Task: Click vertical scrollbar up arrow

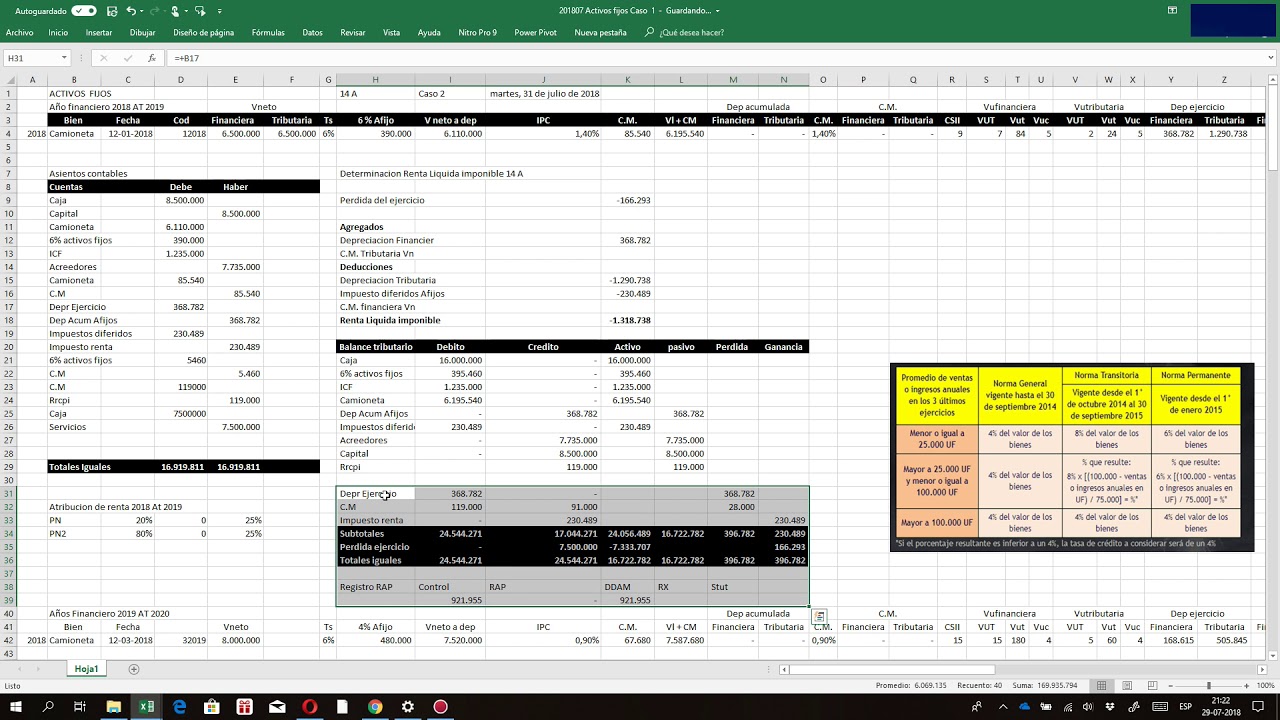Action: click(x=1274, y=80)
